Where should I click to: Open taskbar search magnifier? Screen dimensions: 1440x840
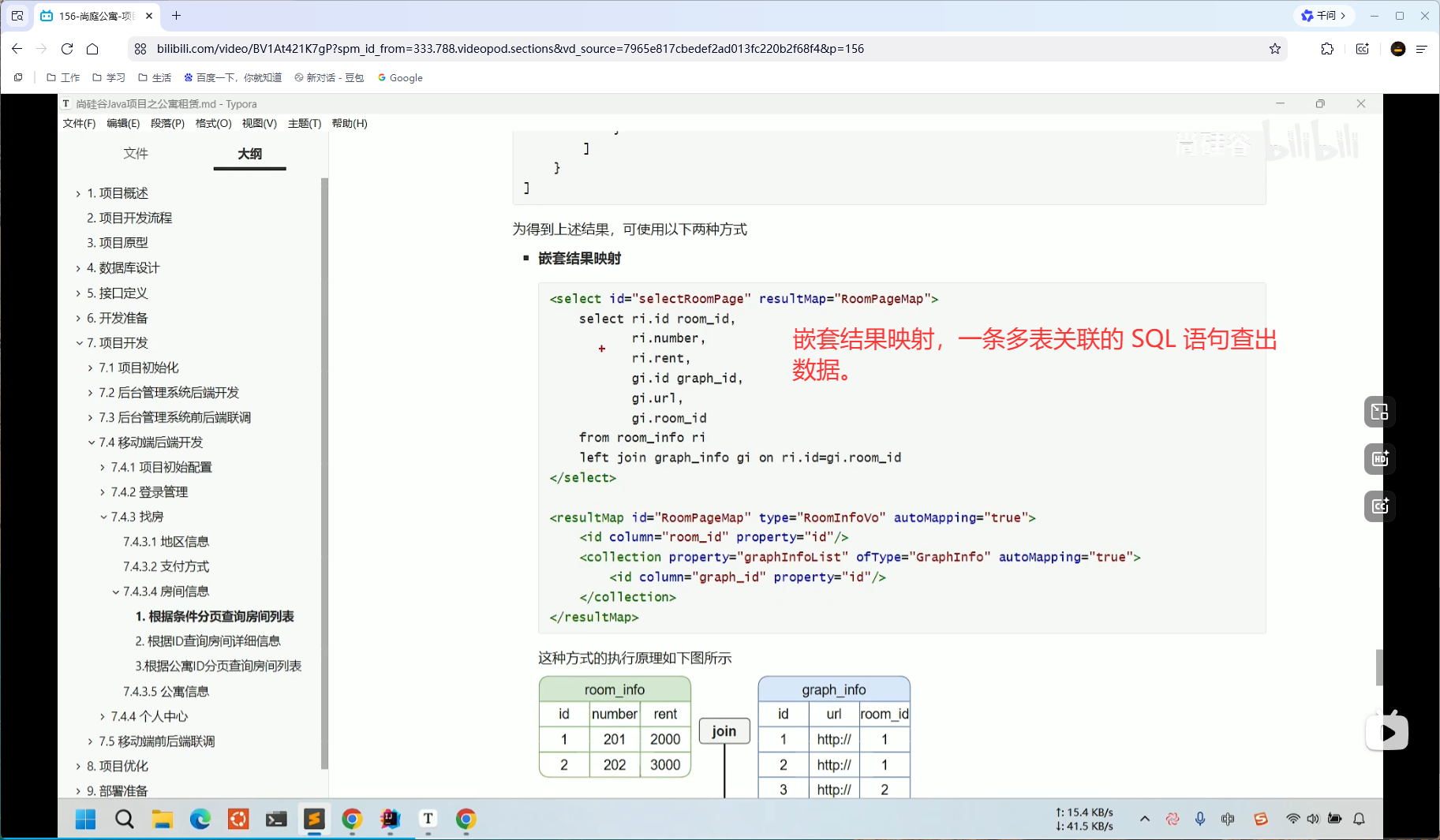(124, 819)
